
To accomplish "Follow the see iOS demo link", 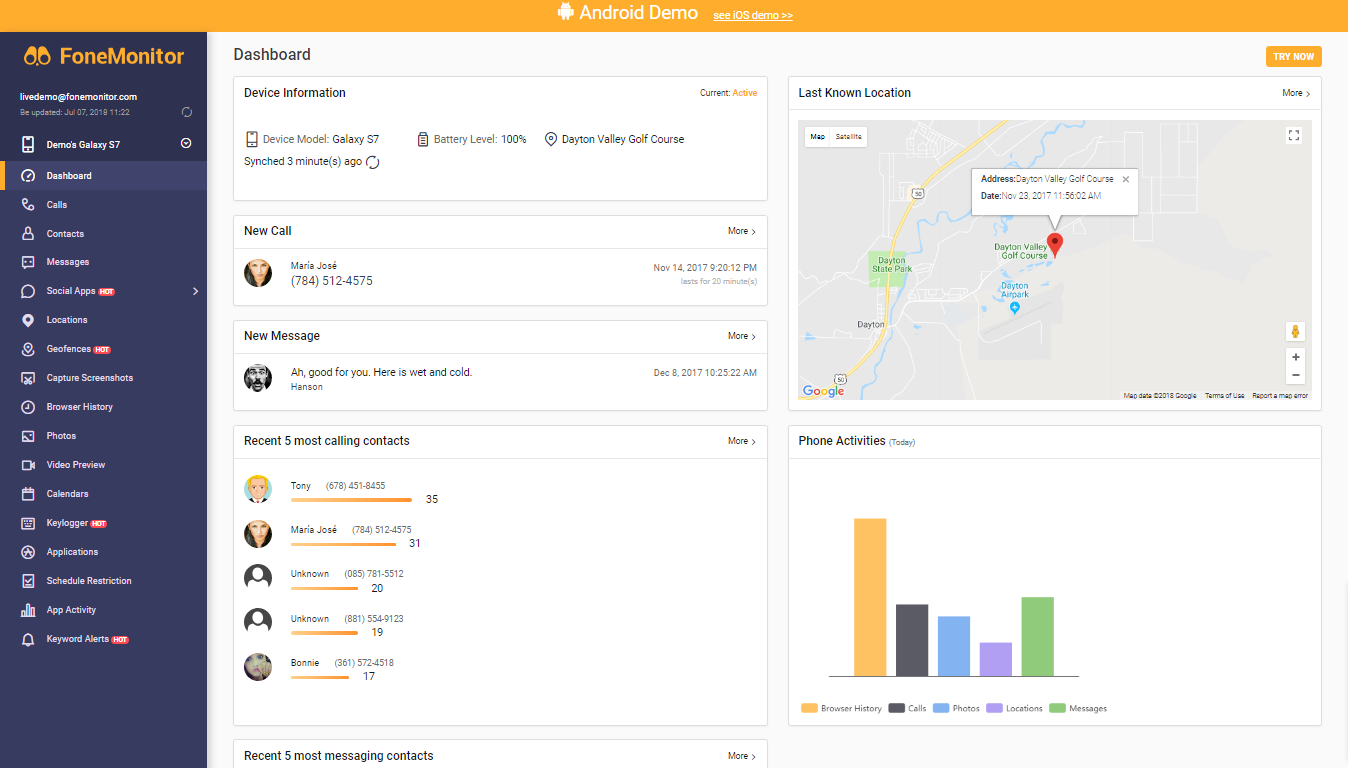I will [753, 16].
